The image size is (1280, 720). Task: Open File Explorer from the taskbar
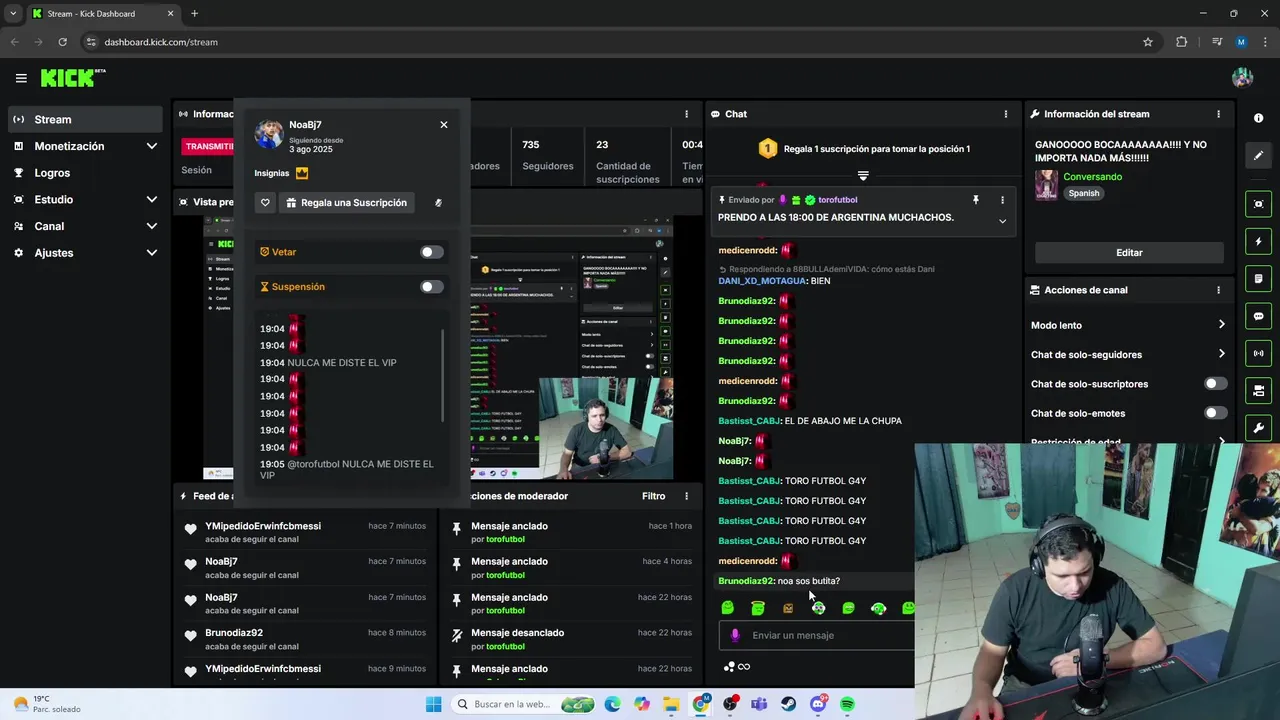pyautogui.click(x=671, y=704)
